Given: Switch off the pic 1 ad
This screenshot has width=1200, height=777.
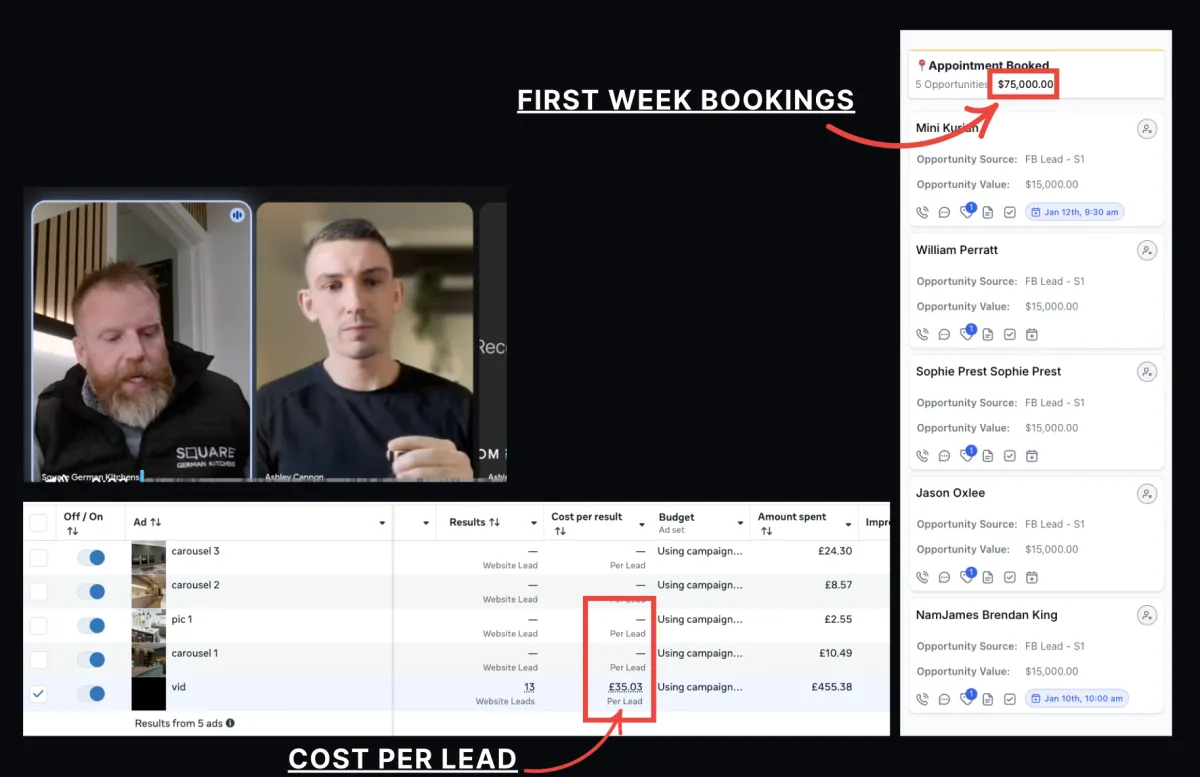Looking at the screenshot, I should (91, 625).
